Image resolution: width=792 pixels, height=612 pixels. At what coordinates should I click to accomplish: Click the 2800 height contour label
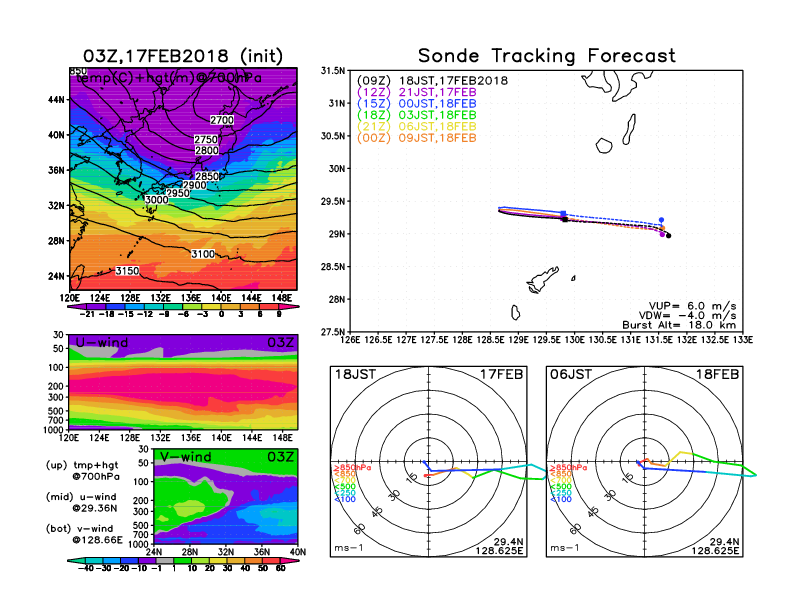[x=207, y=150]
